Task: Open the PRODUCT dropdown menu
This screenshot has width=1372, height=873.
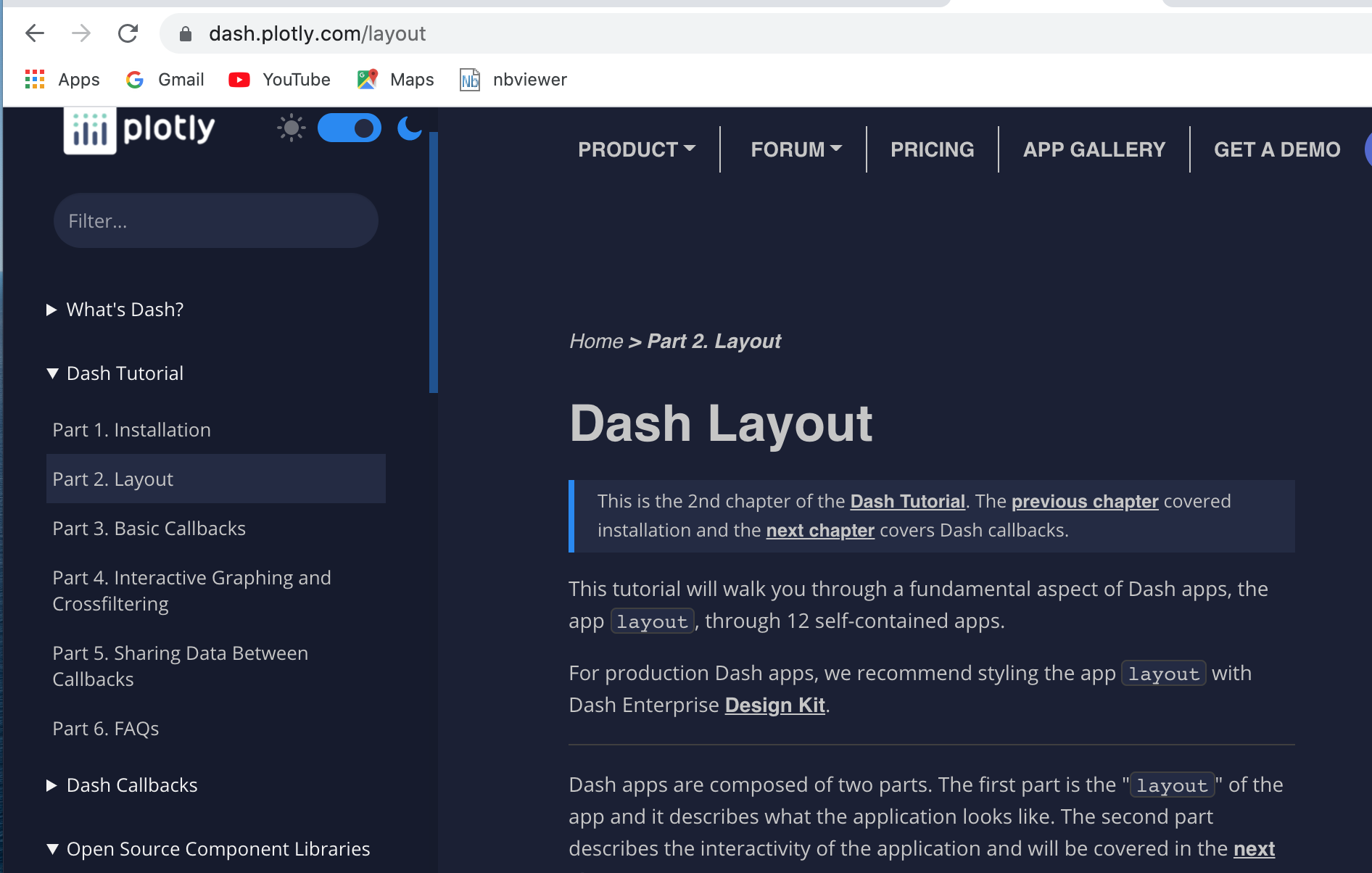Action: [637, 149]
